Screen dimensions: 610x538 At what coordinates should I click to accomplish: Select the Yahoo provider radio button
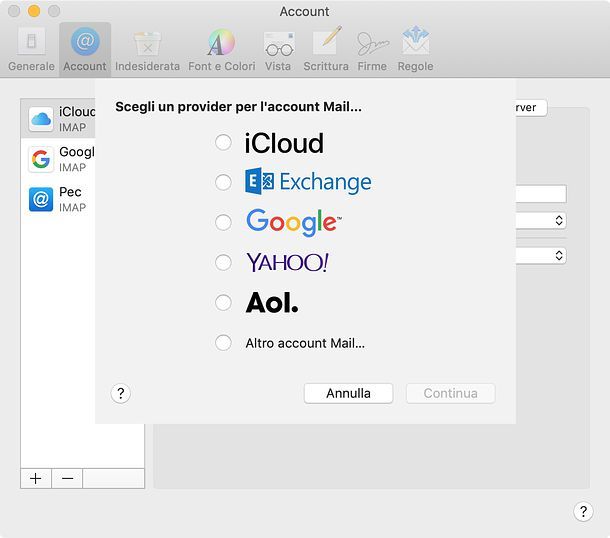[x=223, y=262]
